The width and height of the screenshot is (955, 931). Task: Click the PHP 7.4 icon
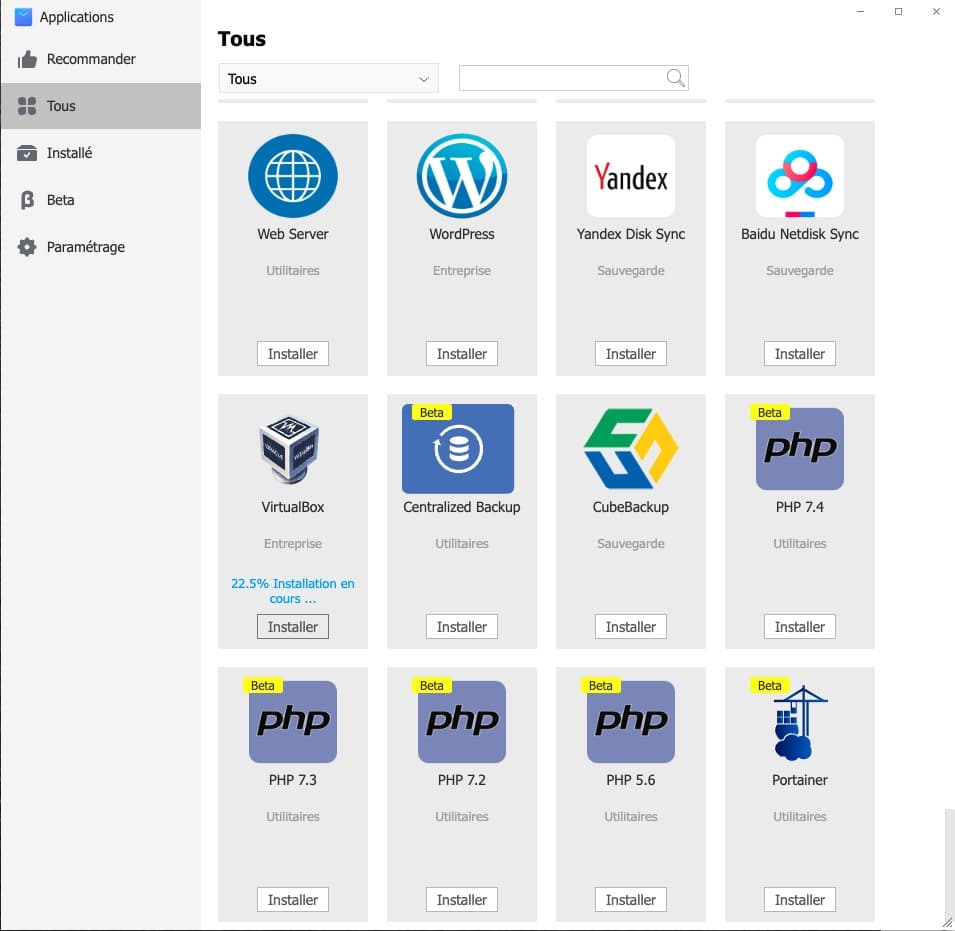800,449
